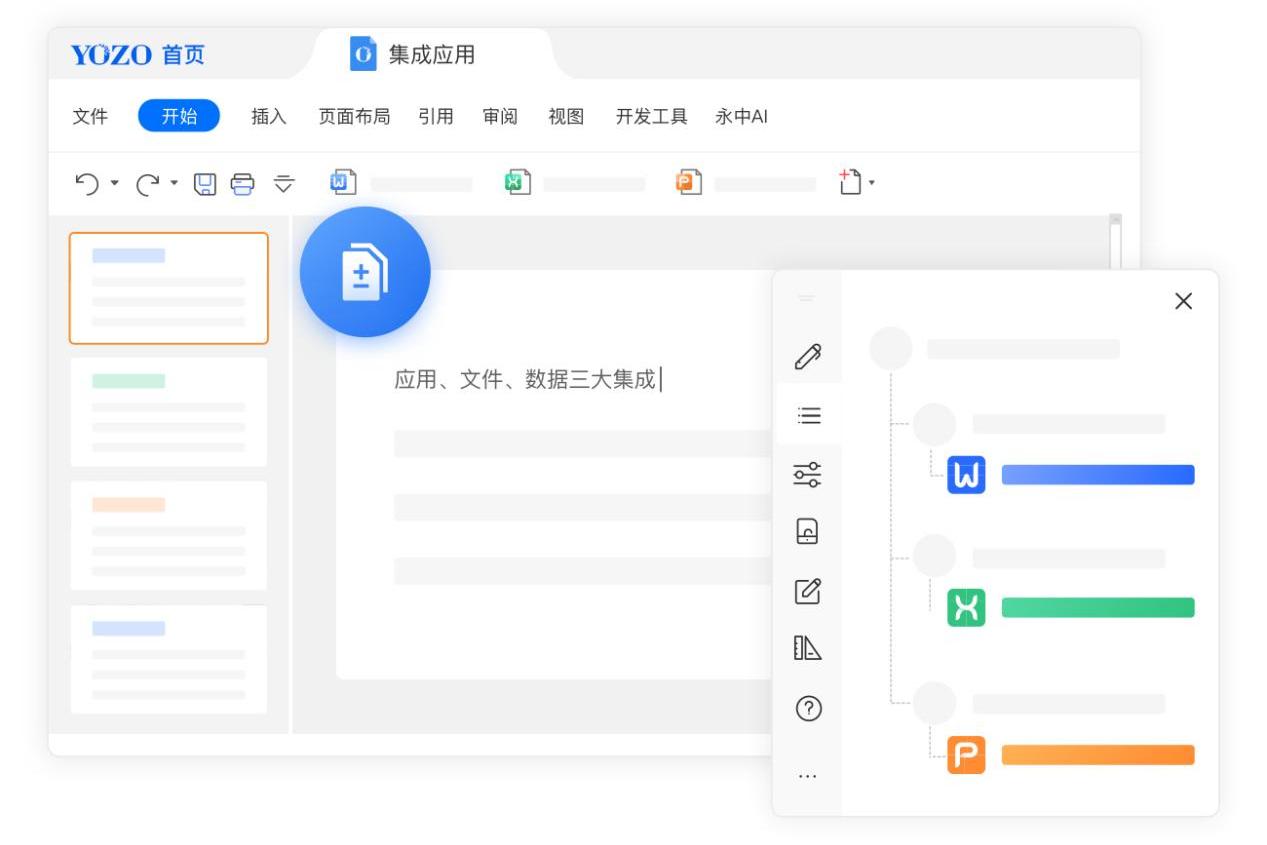Select the second page thumbnail with green header
The width and height of the screenshot is (1267, 845).
[x=168, y=411]
